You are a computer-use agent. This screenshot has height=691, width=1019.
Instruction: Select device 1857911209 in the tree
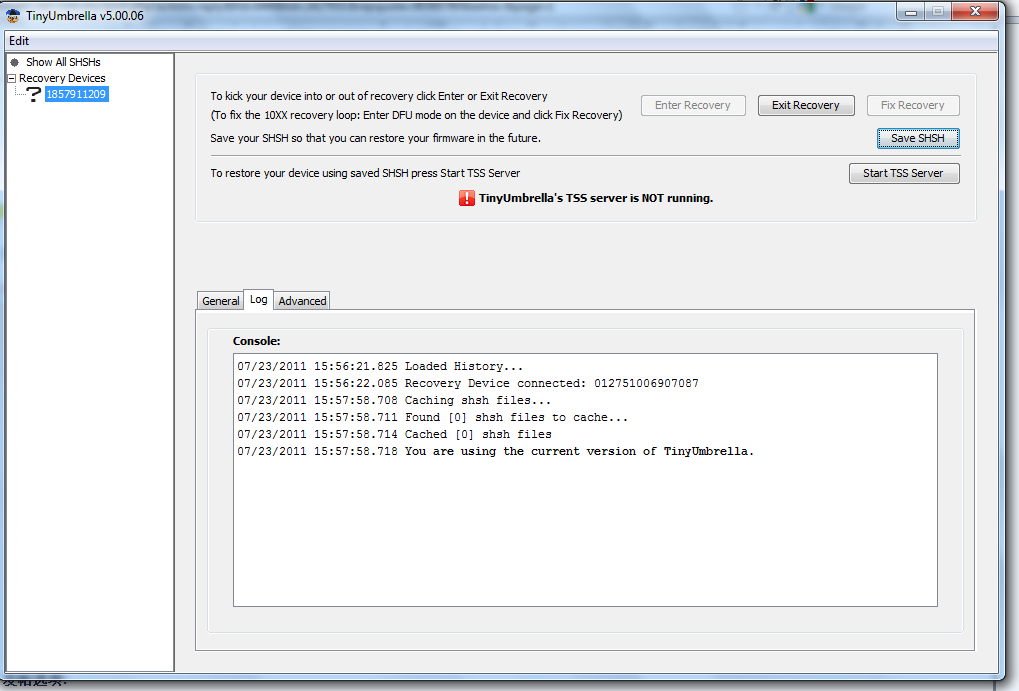pyautogui.click(x=77, y=94)
